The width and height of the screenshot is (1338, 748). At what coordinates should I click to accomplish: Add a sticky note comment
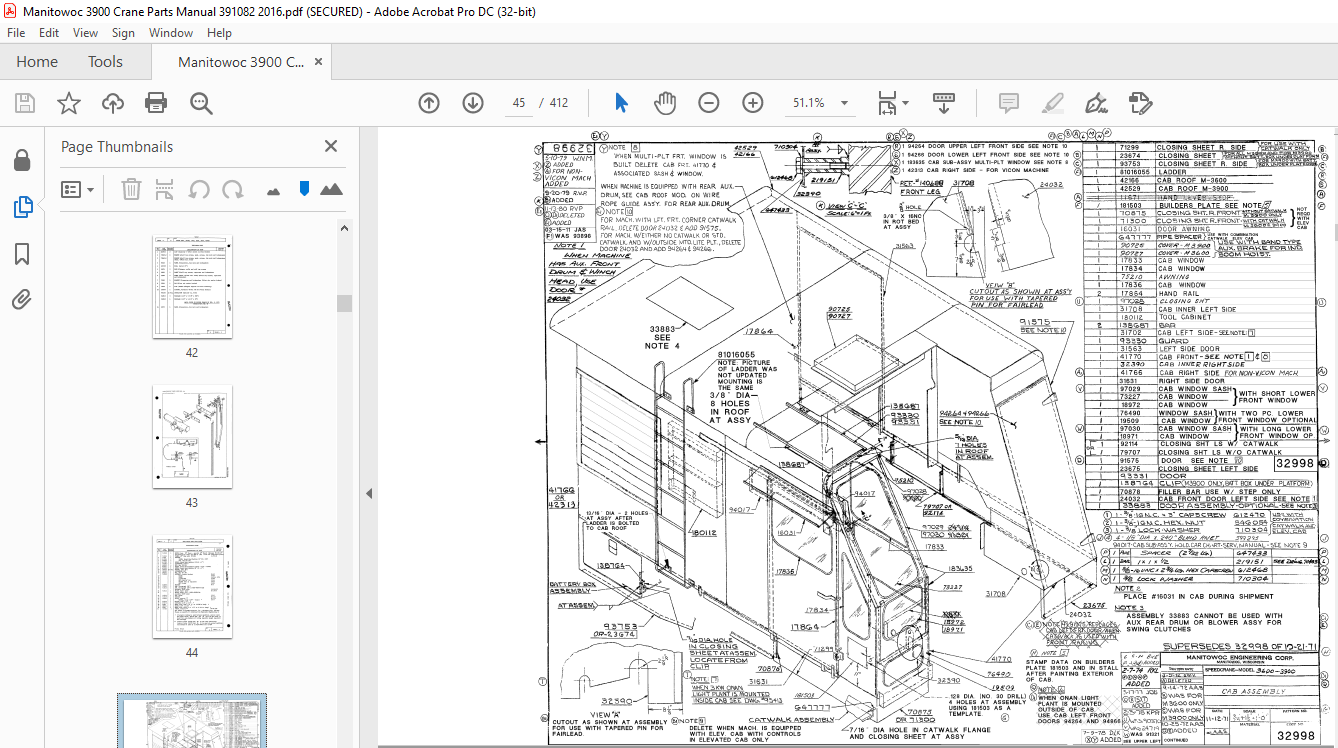click(1008, 103)
